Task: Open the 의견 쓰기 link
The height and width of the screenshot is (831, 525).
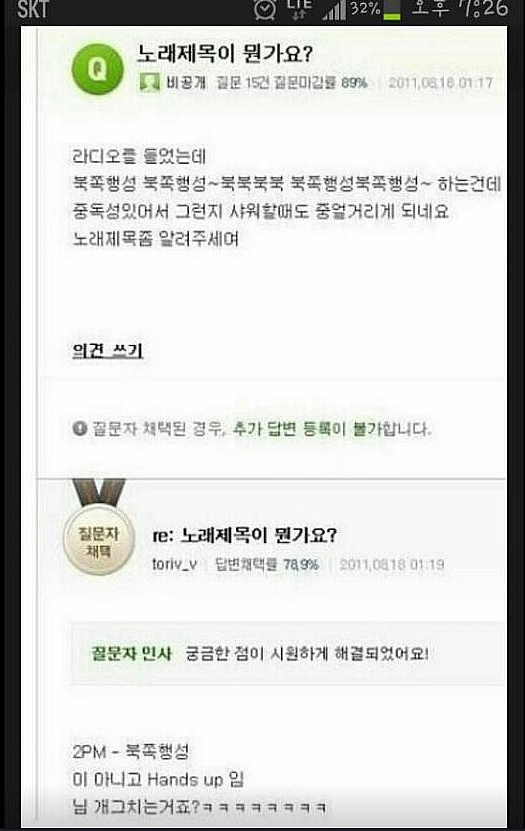Action: [108, 350]
